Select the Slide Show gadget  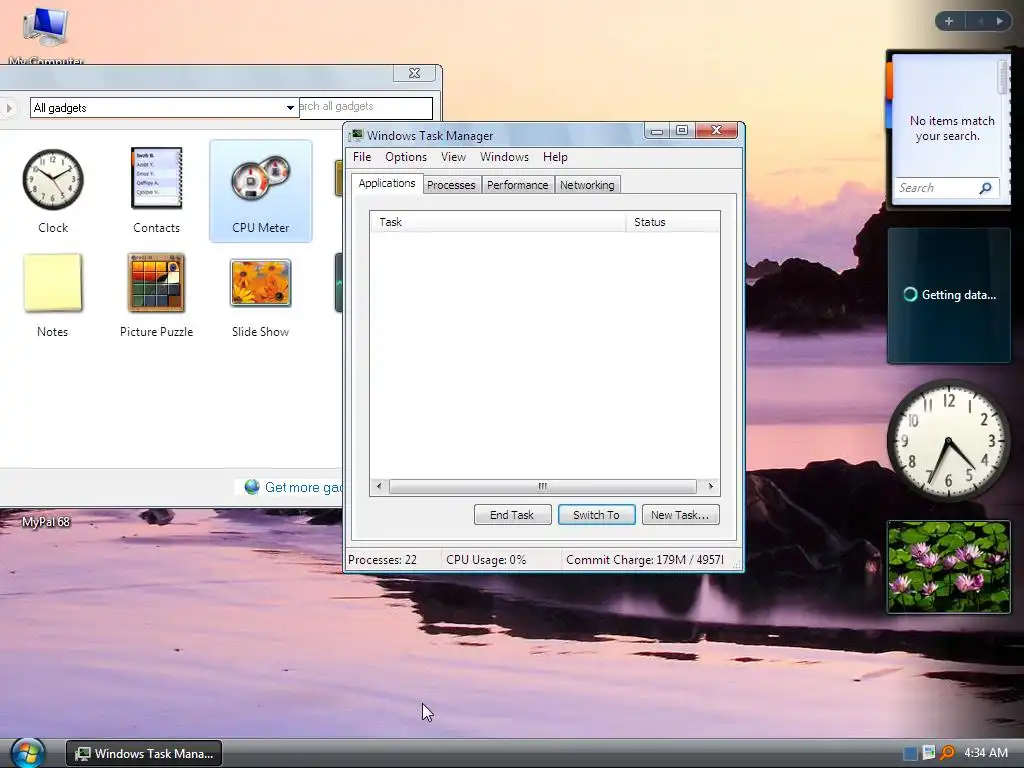click(x=261, y=283)
